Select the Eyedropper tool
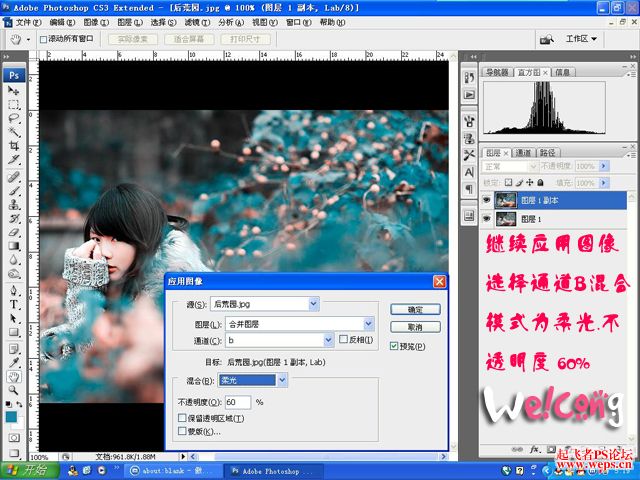640x480 pixels. pos(14,362)
